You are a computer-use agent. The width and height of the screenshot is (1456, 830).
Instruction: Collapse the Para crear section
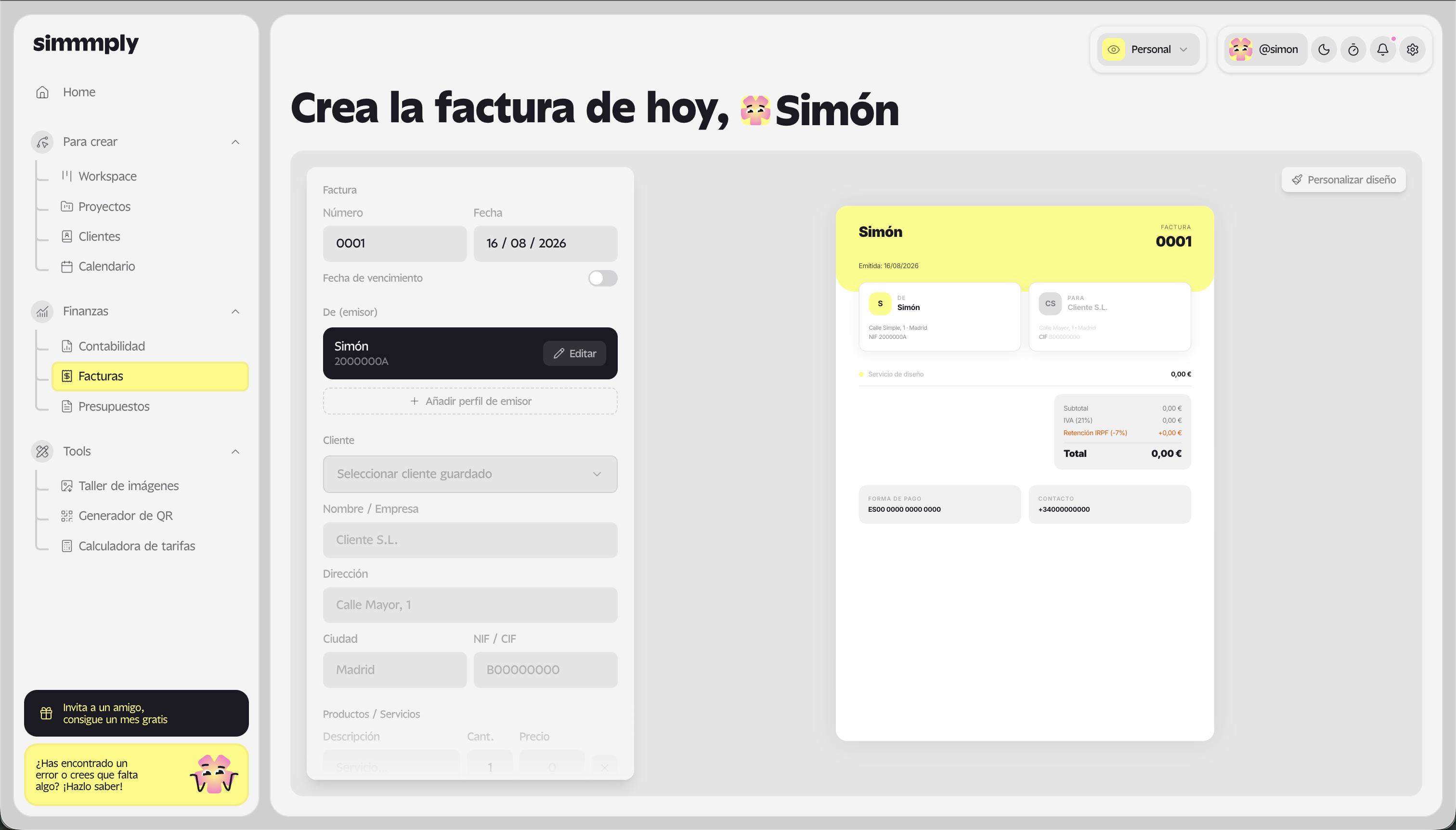pyautogui.click(x=235, y=142)
